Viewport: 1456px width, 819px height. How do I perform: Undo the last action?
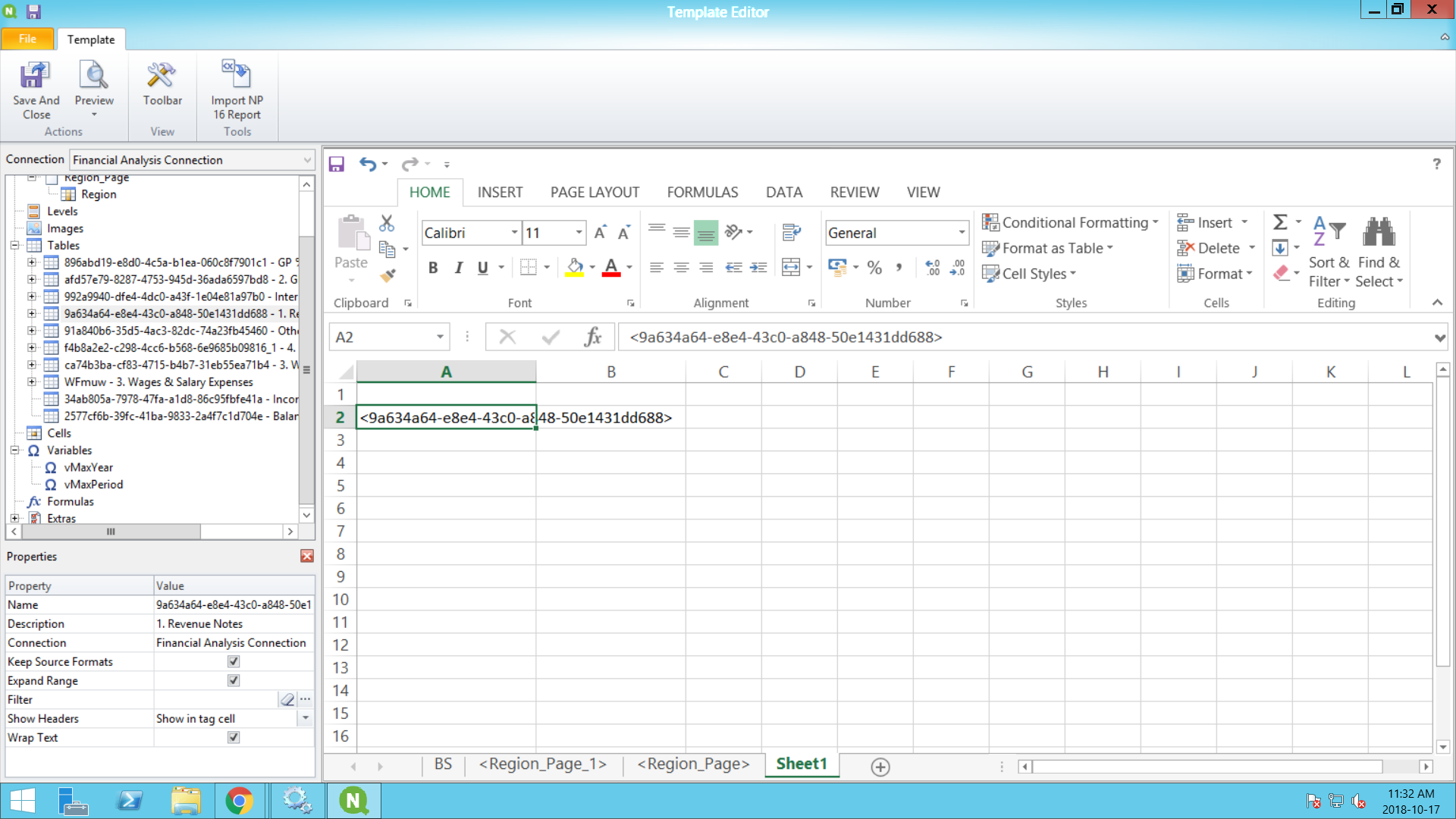(x=368, y=164)
